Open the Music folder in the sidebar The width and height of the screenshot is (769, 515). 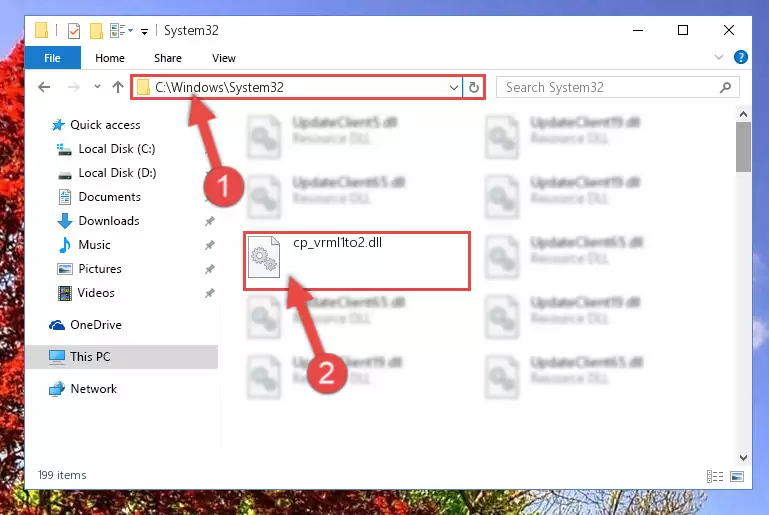(94, 245)
